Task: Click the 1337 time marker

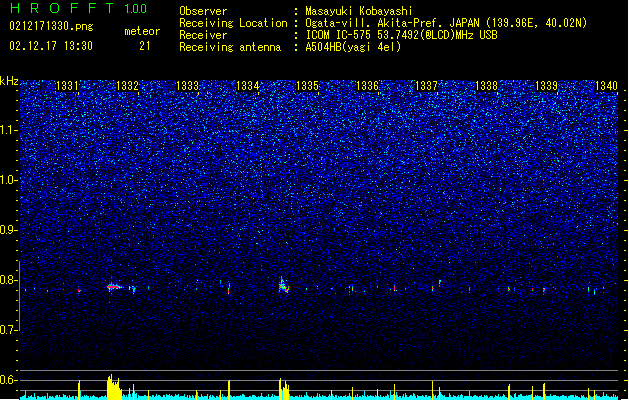Action: point(426,86)
